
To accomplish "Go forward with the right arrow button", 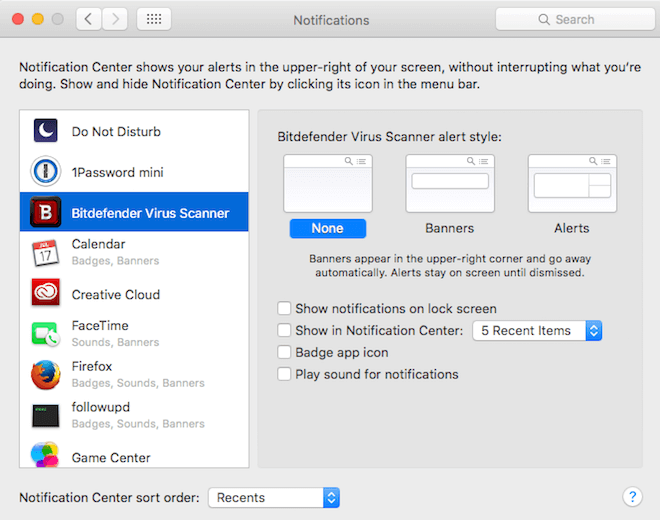I will pyautogui.click(x=115, y=19).
